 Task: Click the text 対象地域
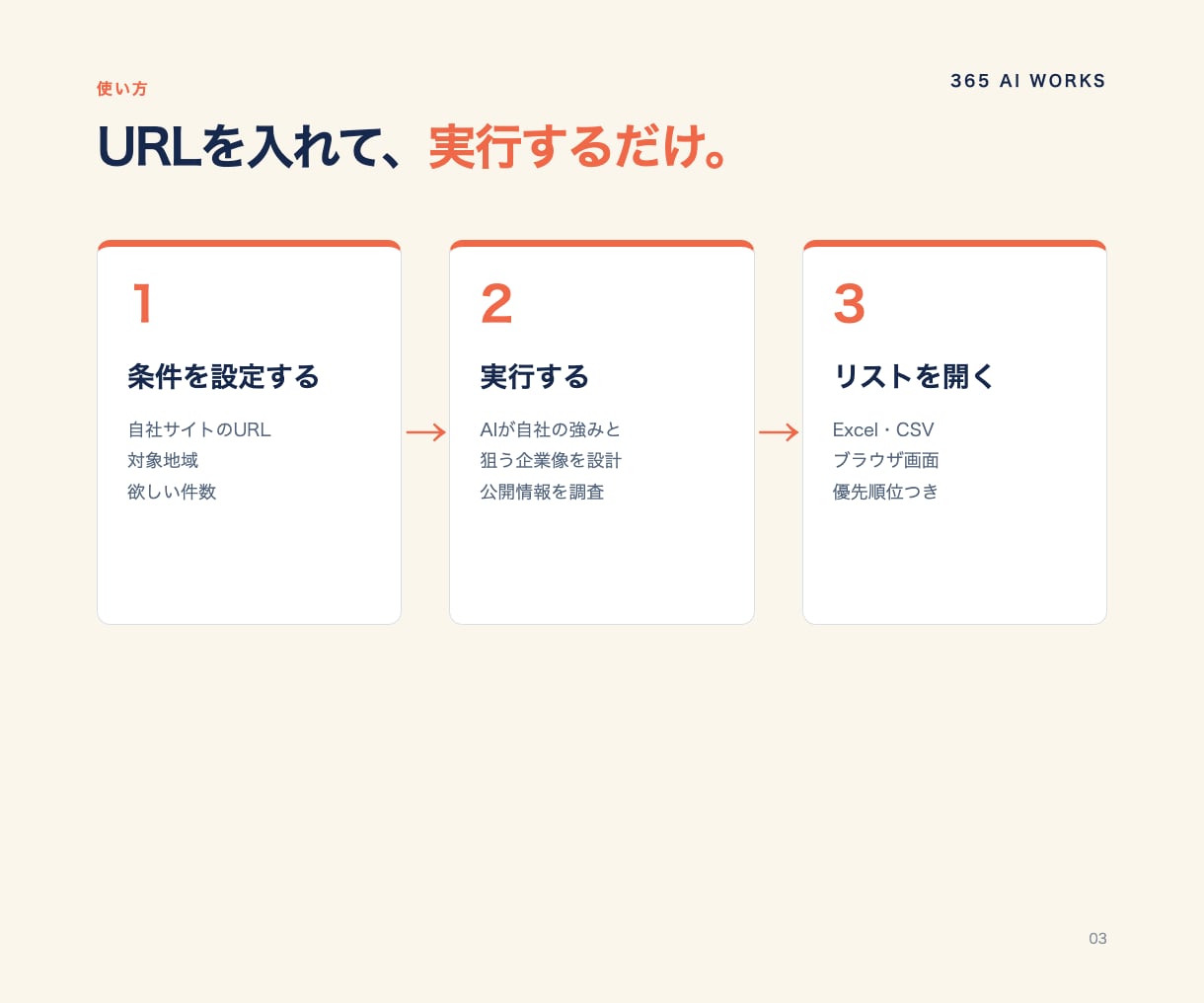click(163, 460)
